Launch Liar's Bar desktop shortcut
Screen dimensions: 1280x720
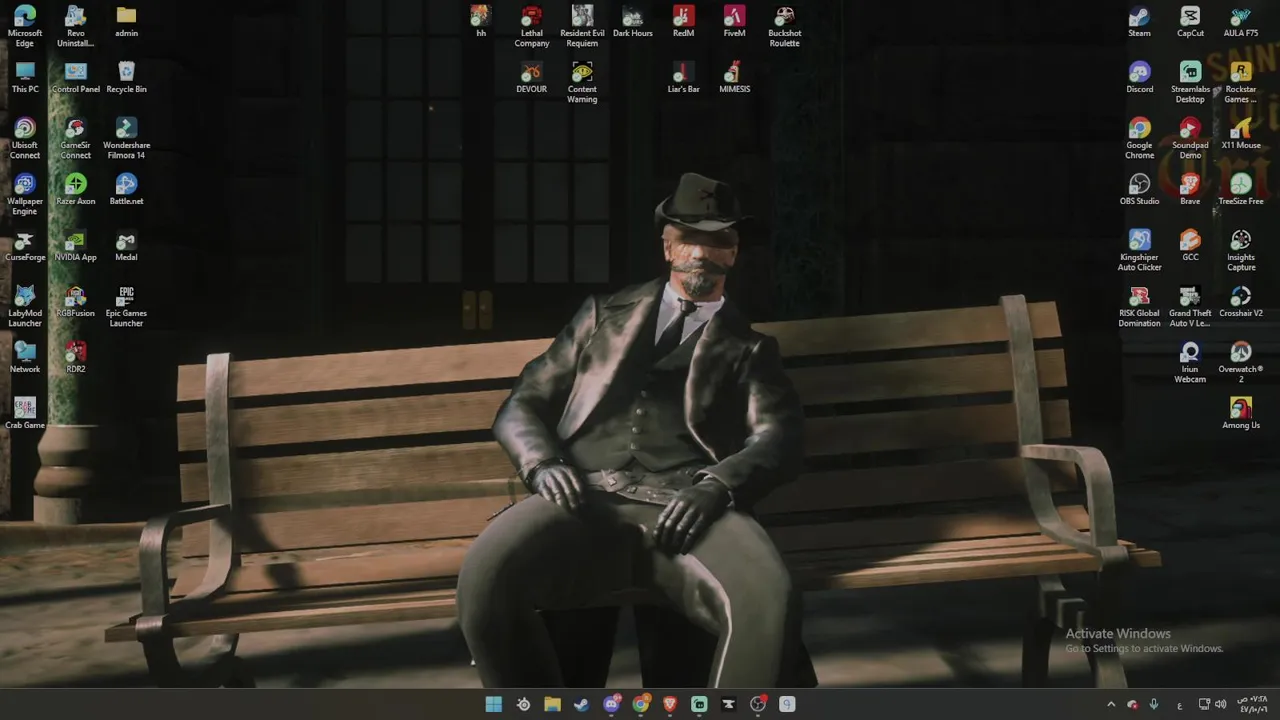coord(684,77)
